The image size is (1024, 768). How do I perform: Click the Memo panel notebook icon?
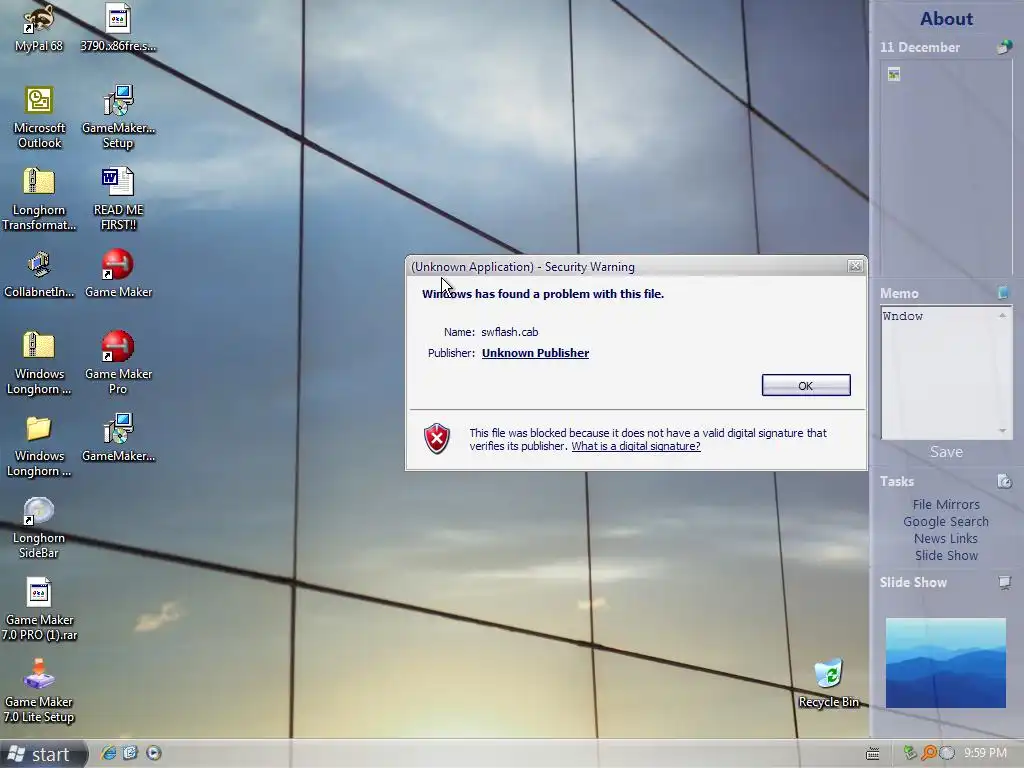[1004, 293]
